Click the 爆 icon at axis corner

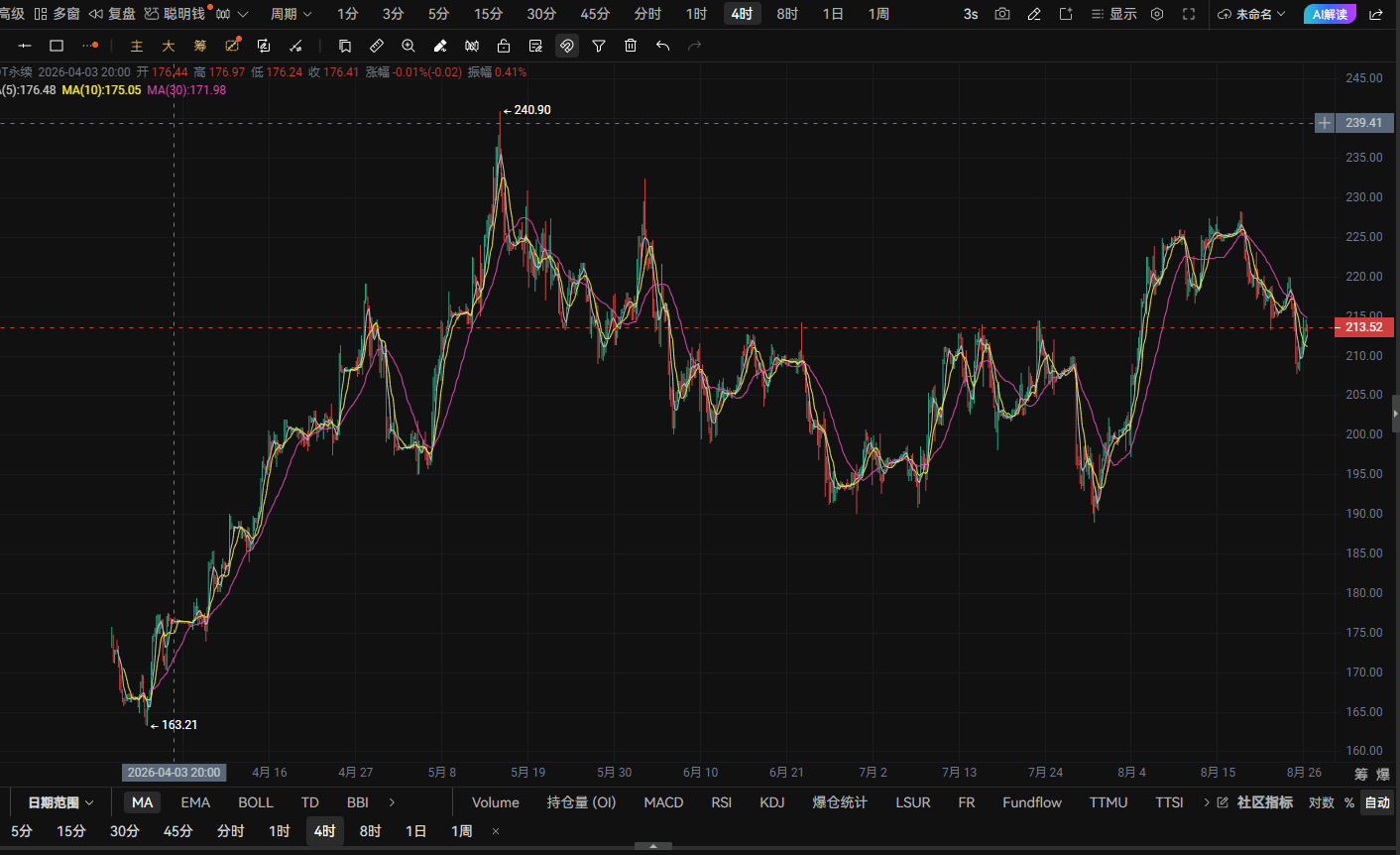[x=1383, y=774]
